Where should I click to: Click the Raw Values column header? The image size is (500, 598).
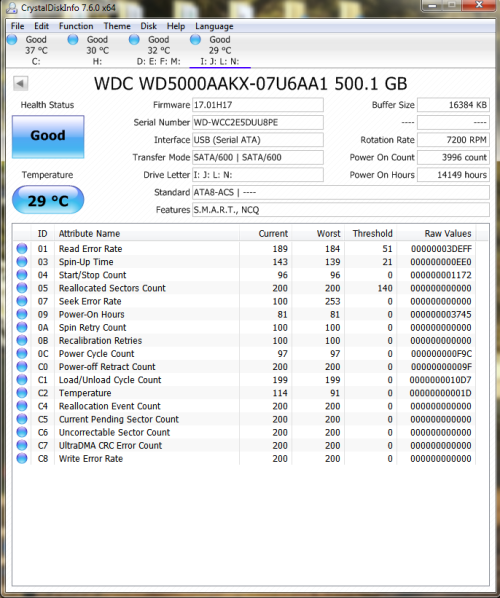(x=436, y=233)
